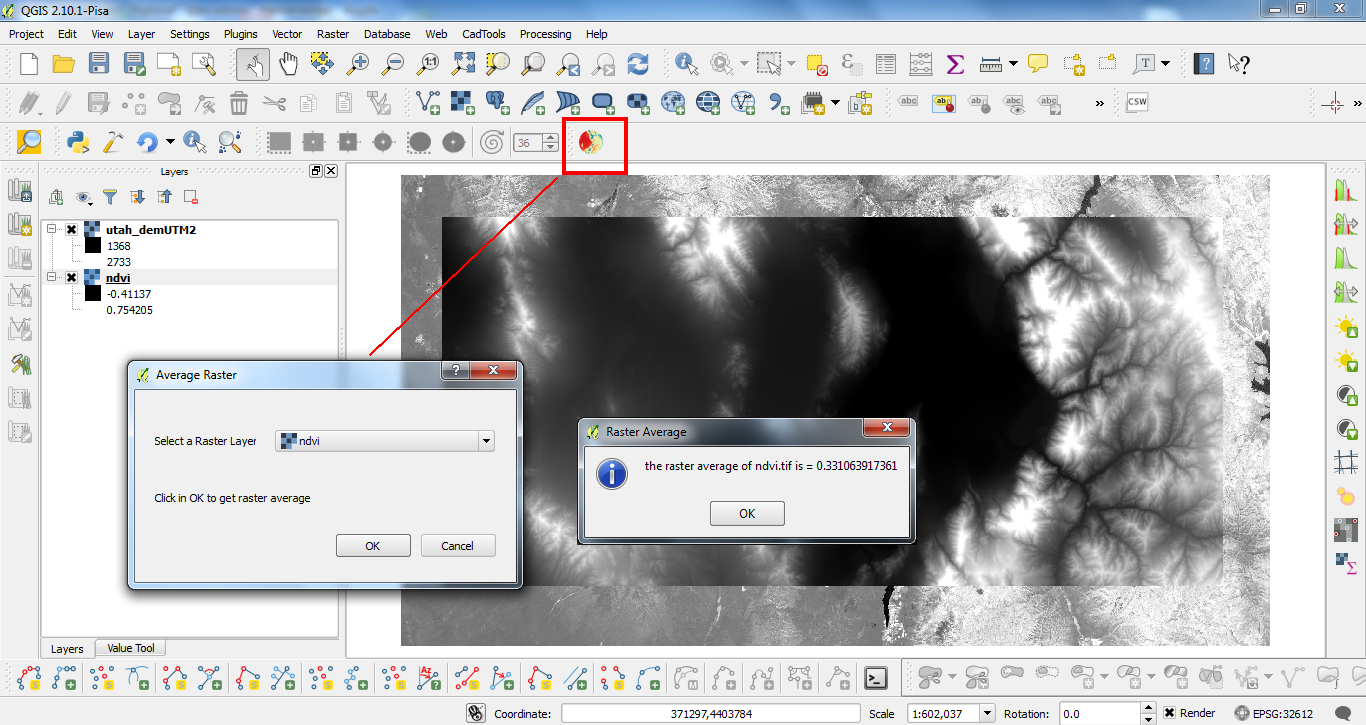
Task: Click the toggle extents icon in status bar
Action: [x=477, y=714]
